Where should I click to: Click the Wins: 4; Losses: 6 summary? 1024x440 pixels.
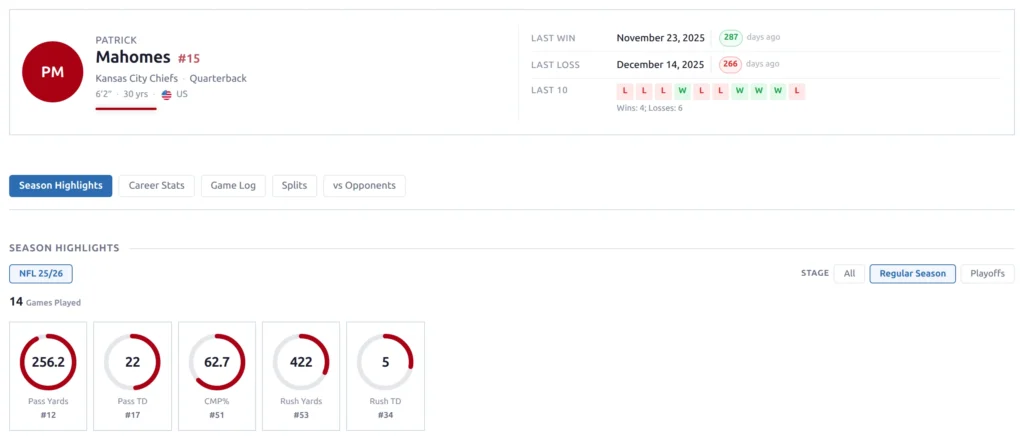tap(649, 108)
